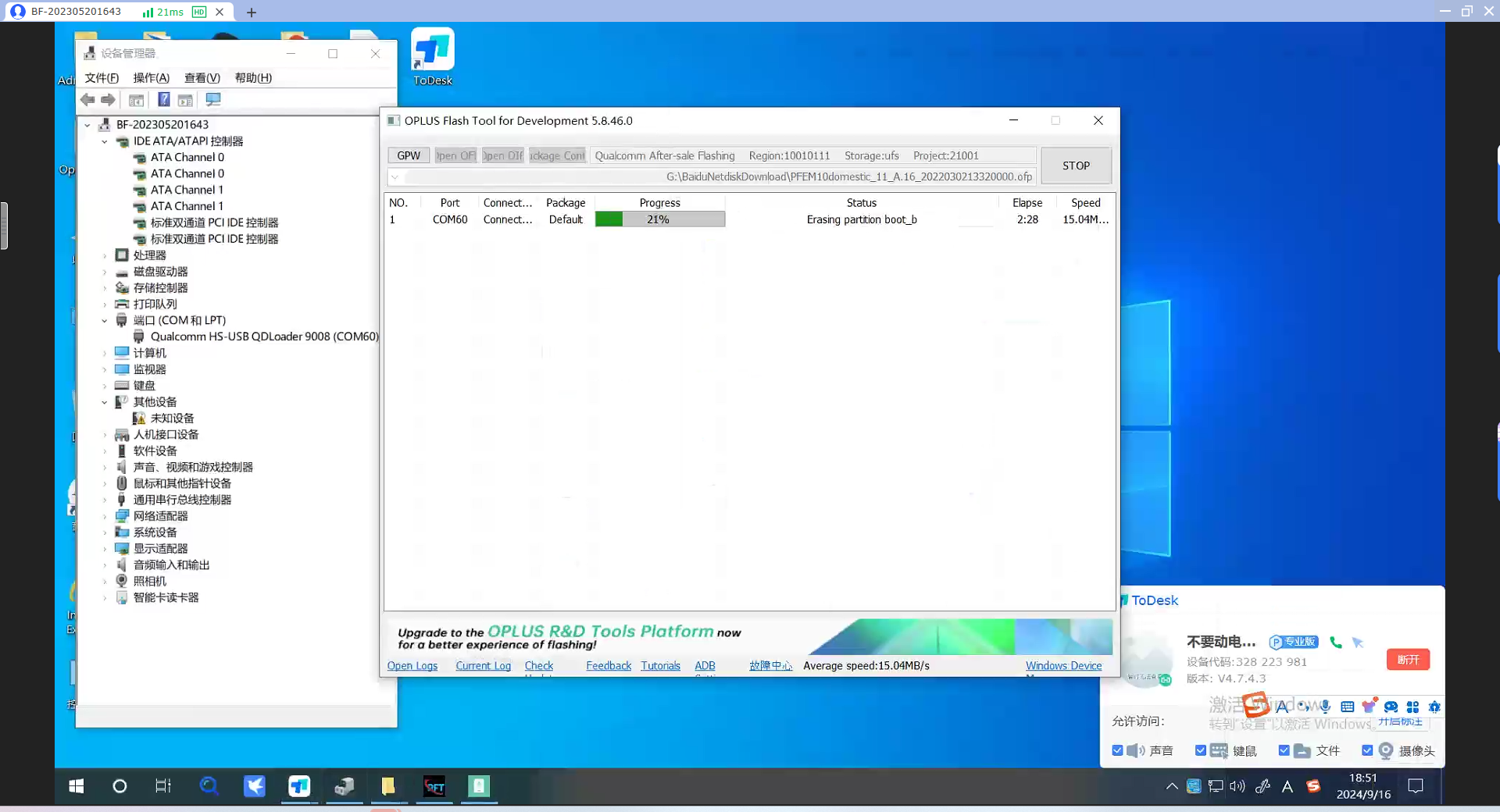This screenshot has height=812, width=1500.
Task: Click the four-squares toolbox icon in Sogou toolbar
Action: point(1412,707)
